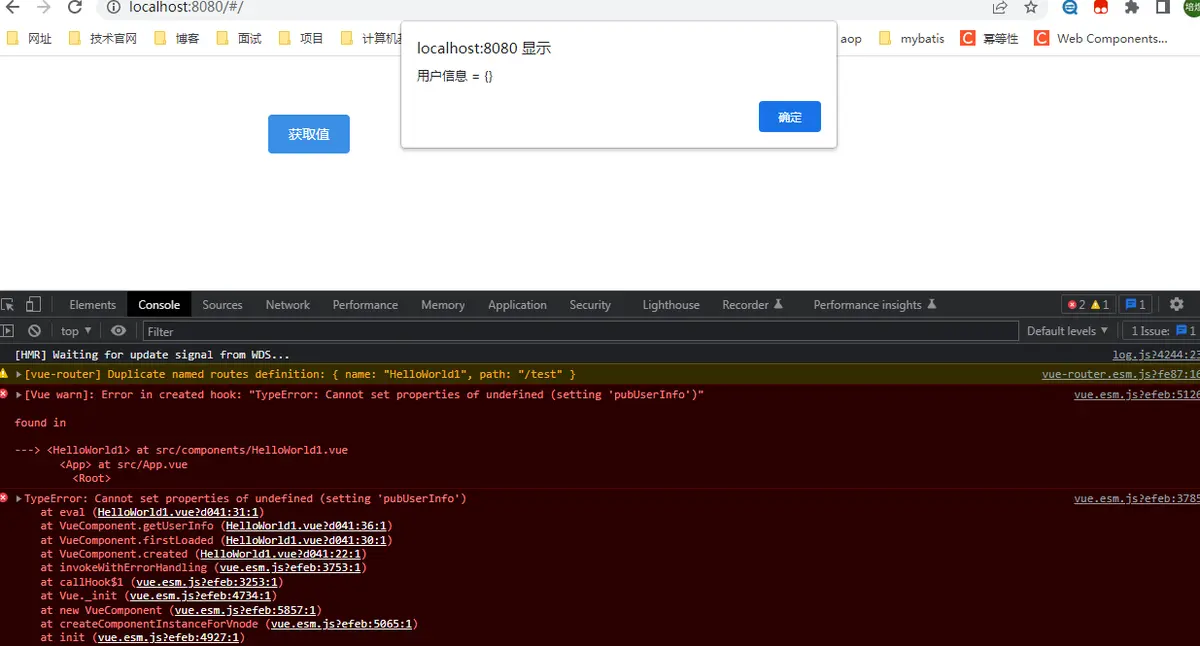This screenshot has width=1200, height=646.
Task: Clear the console with the ban icon
Action: tap(34, 331)
